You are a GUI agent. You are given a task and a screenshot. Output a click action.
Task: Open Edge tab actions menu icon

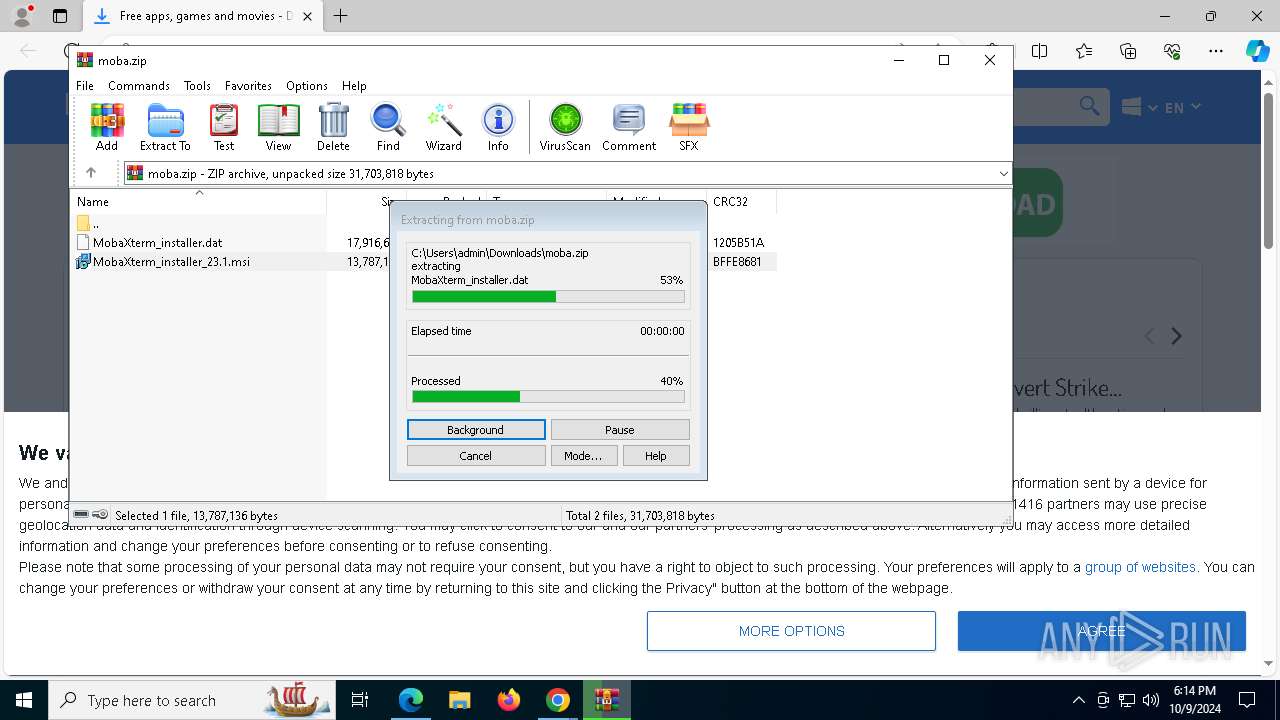60,16
